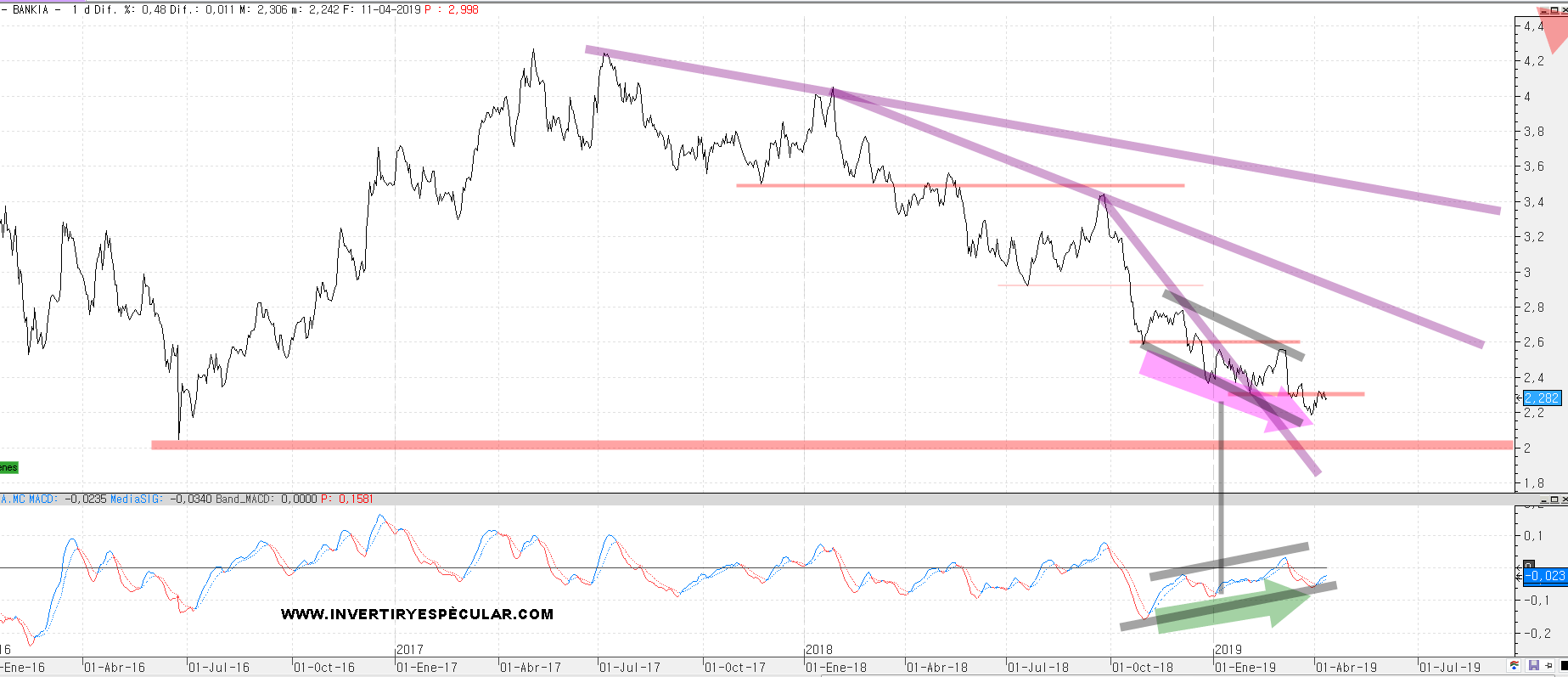Maximize the MACD indicator pane
Viewport: 1568px width, 677px height.
pos(1554,499)
